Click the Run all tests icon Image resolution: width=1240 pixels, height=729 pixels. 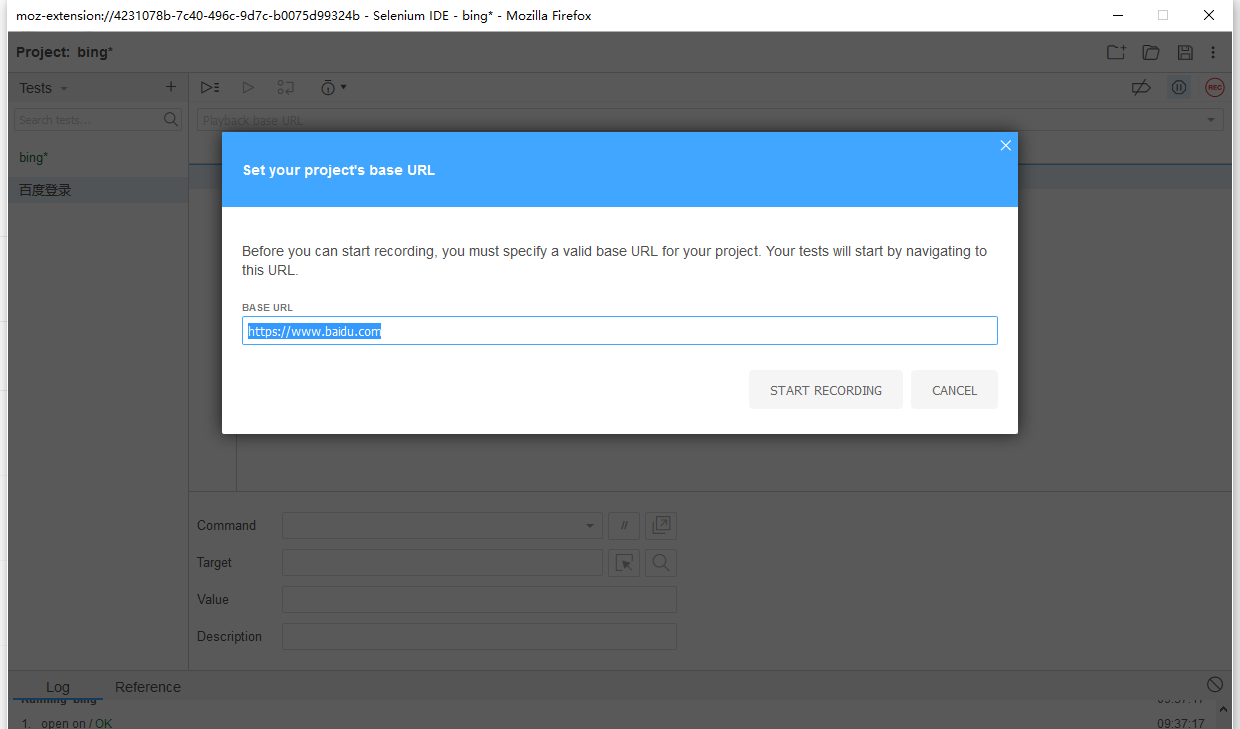coord(210,88)
